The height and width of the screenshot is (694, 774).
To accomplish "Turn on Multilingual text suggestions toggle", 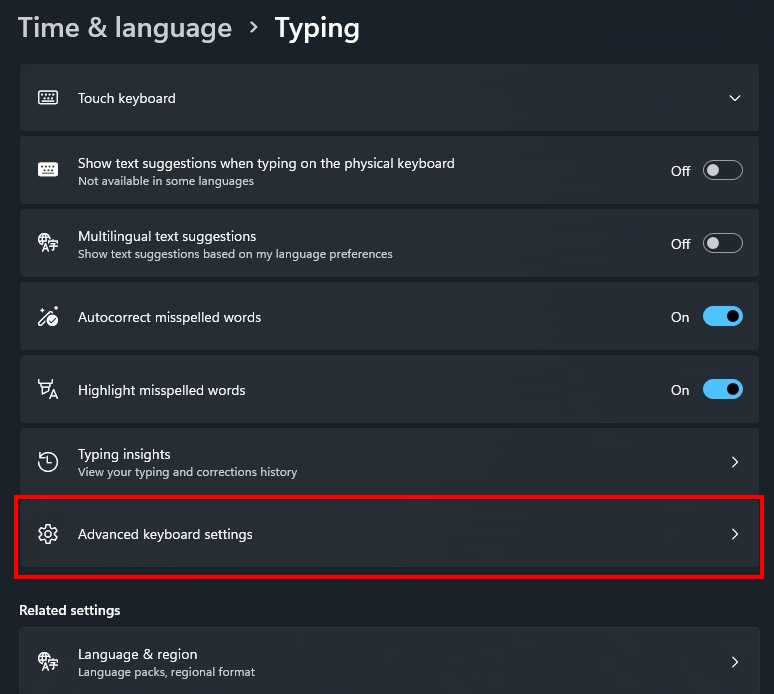I will 723,243.
